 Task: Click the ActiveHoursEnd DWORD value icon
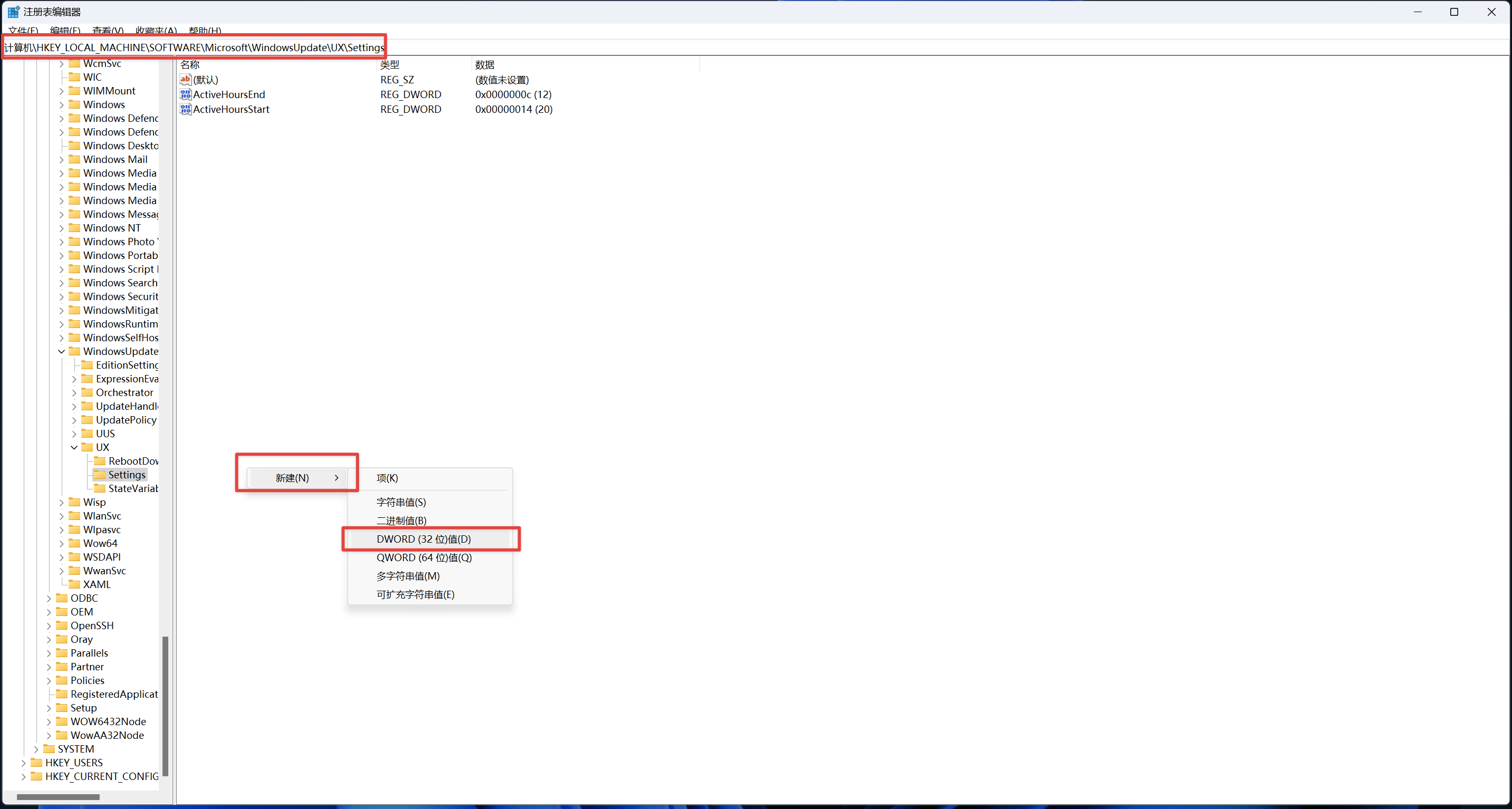pos(186,94)
